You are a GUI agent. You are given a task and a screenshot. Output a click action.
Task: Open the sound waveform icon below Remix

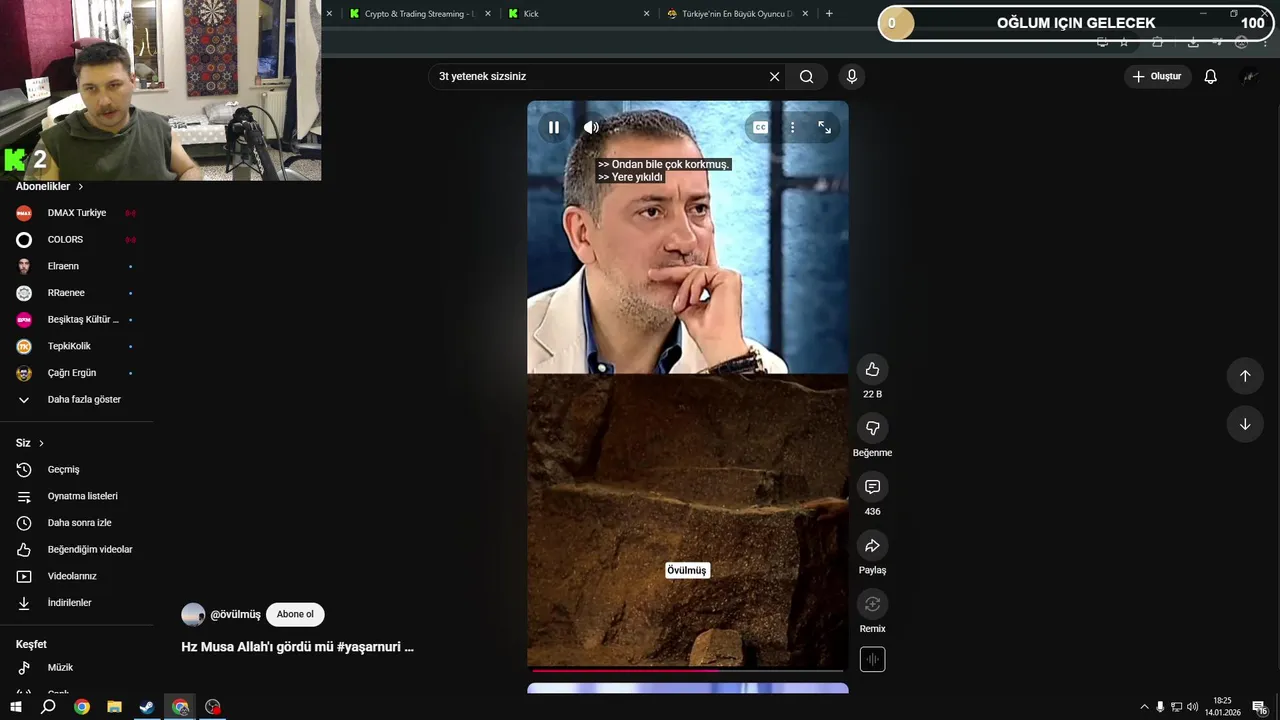click(x=872, y=660)
